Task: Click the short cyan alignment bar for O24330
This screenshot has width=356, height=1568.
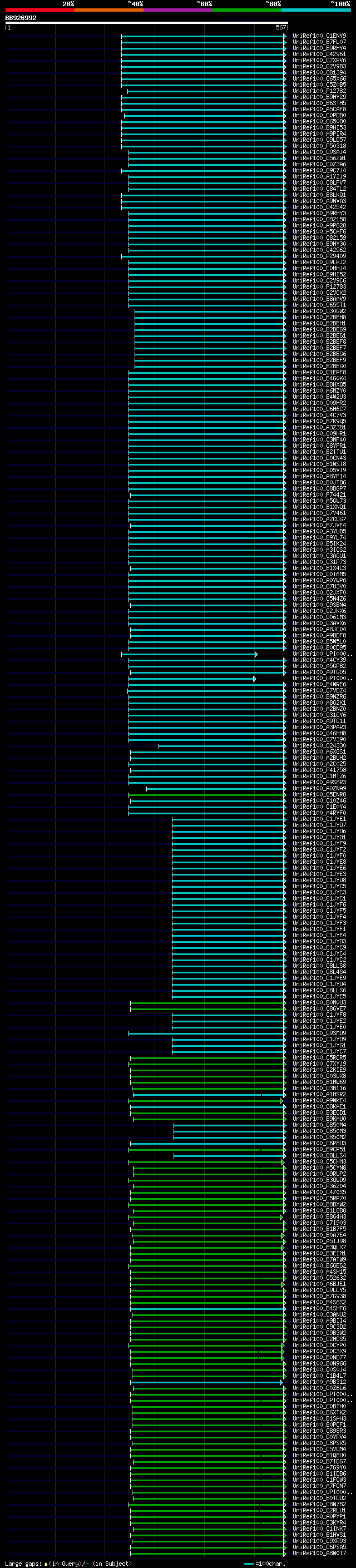Action: (221, 746)
